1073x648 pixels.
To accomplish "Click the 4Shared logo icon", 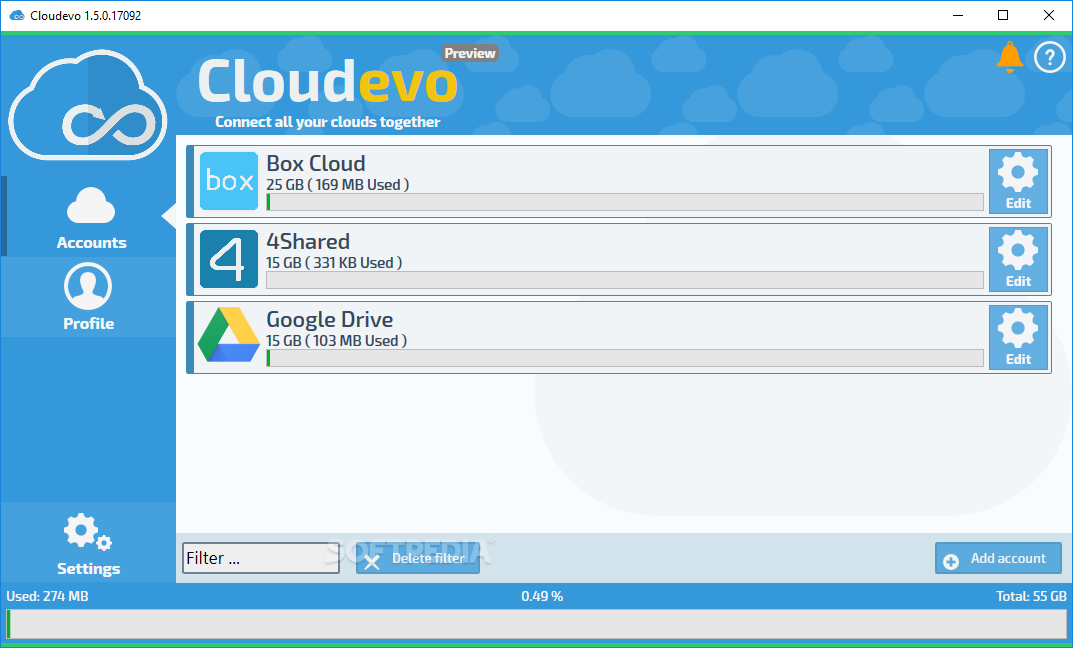I will coord(229,259).
